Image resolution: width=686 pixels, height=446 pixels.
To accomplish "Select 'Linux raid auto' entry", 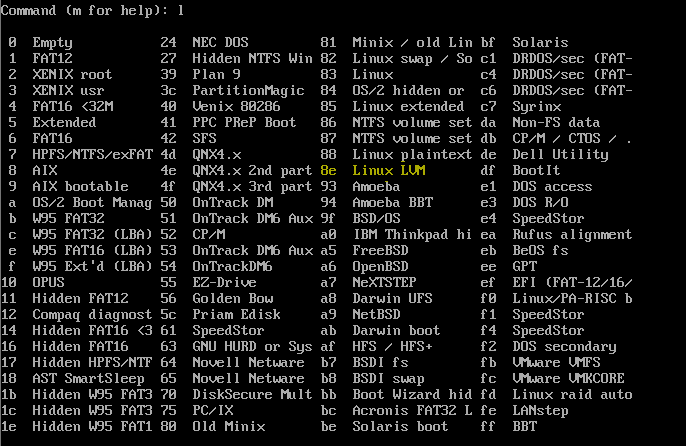I will click(x=572, y=394).
